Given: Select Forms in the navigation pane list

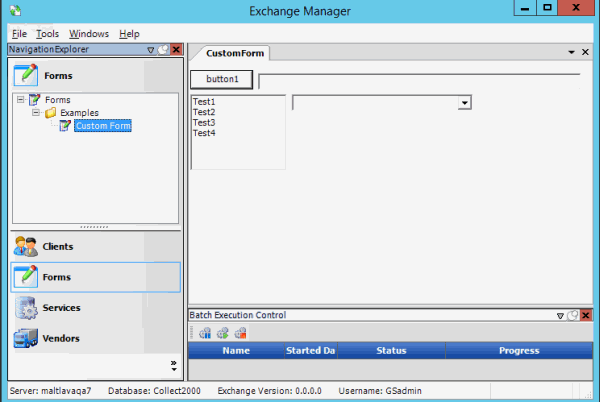Looking at the screenshot, I should coord(56,277).
